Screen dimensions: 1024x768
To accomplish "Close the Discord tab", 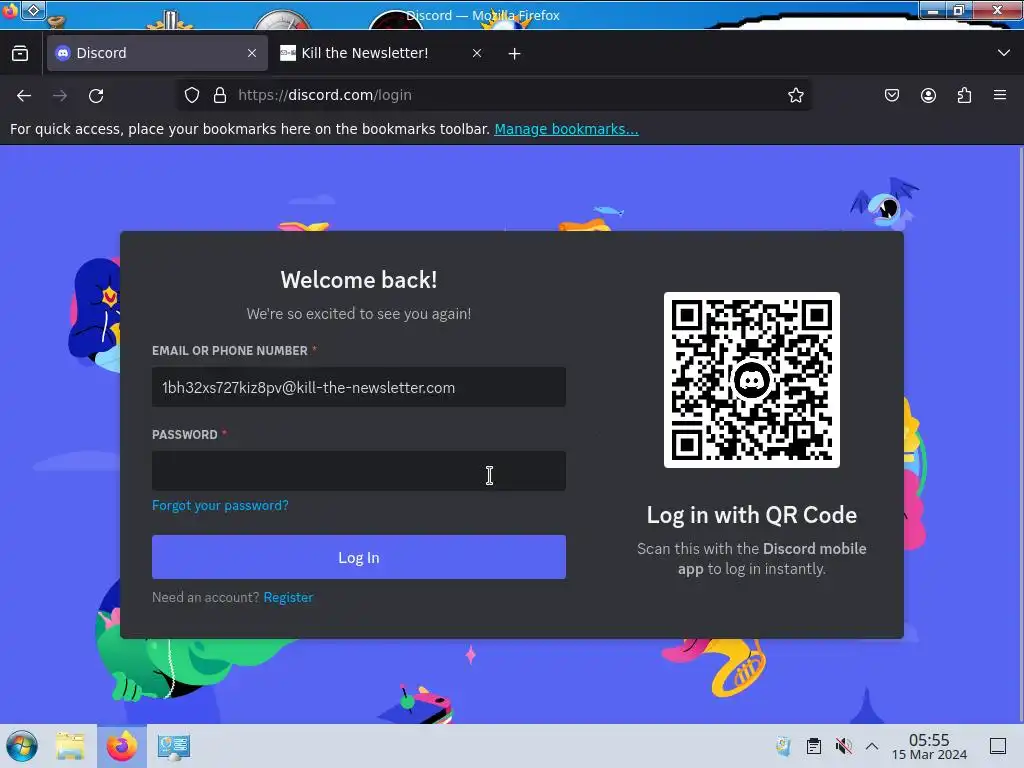I will tap(252, 54).
